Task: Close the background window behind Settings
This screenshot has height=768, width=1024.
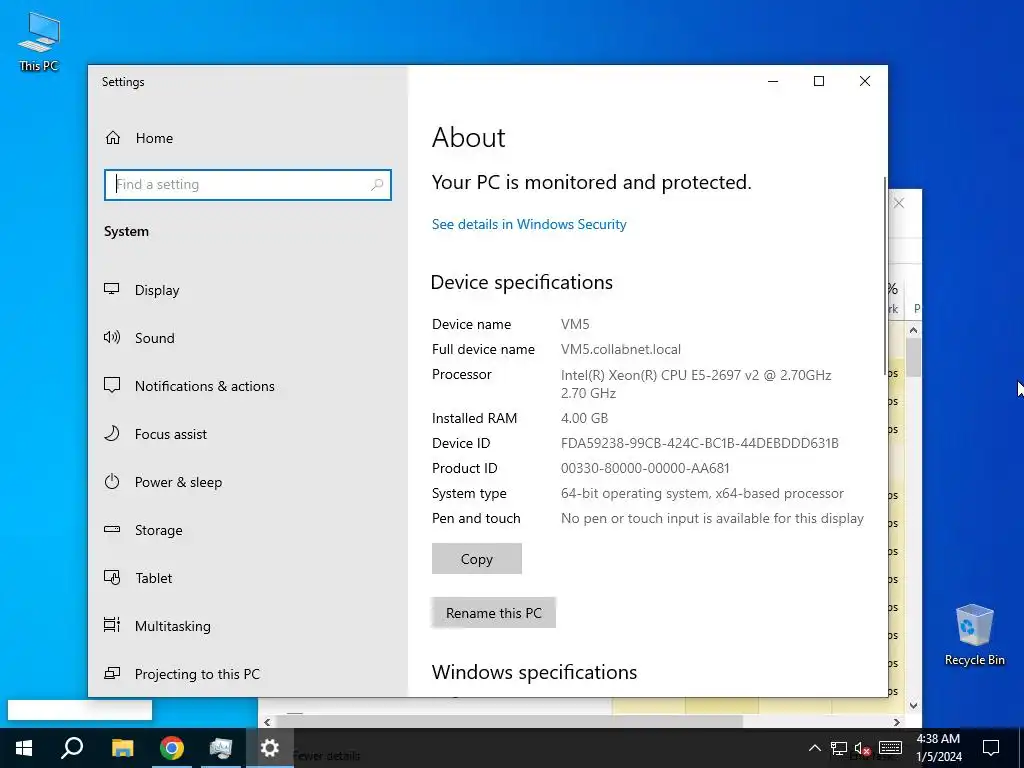Action: (x=899, y=203)
